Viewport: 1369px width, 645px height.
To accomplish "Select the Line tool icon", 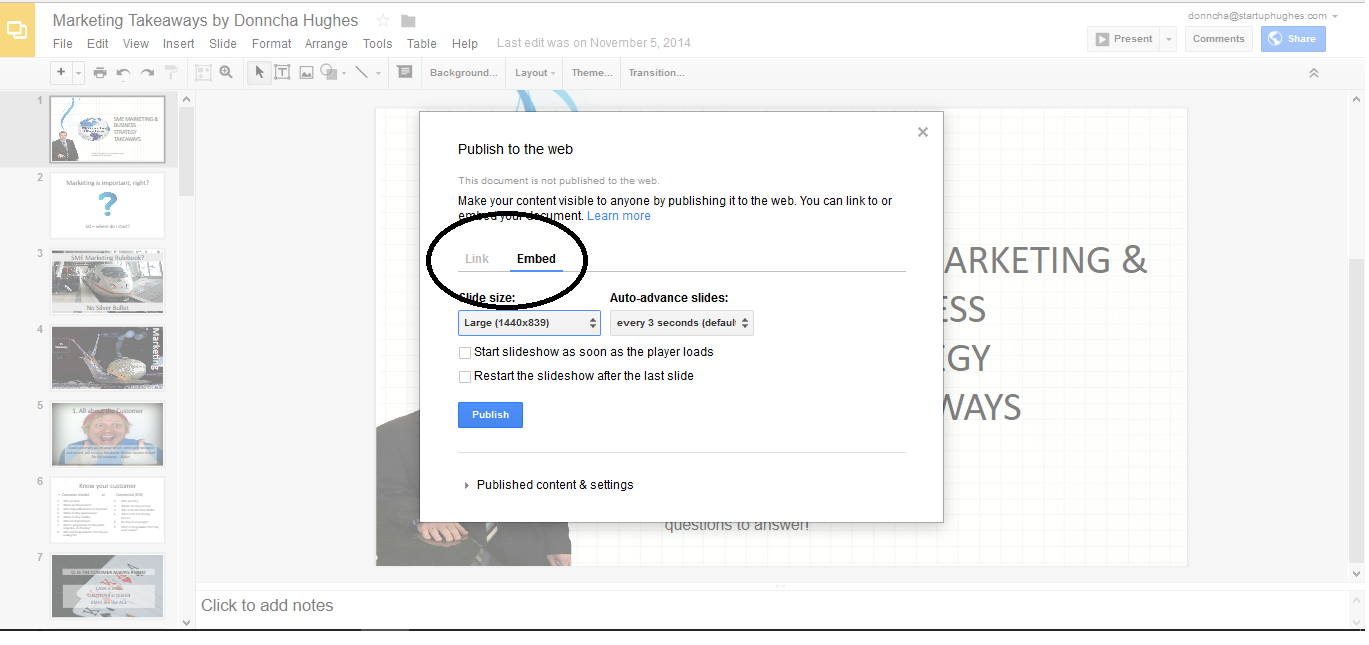I will [362, 72].
